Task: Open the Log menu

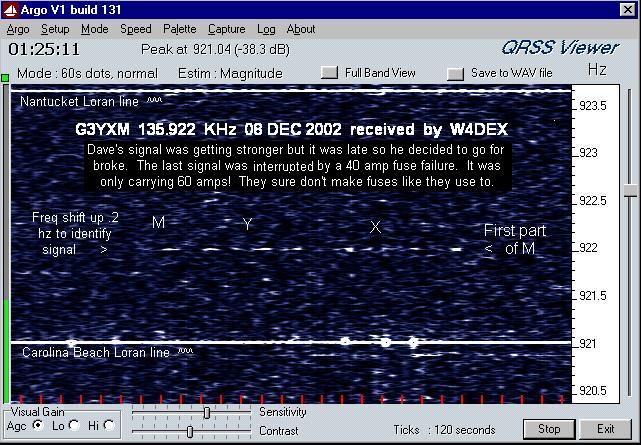Action: point(266,29)
